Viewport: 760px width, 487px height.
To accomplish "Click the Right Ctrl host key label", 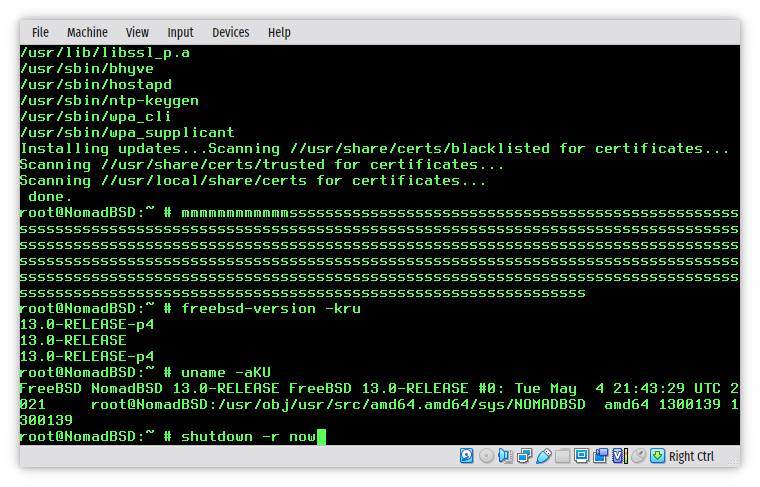I will coord(692,456).
